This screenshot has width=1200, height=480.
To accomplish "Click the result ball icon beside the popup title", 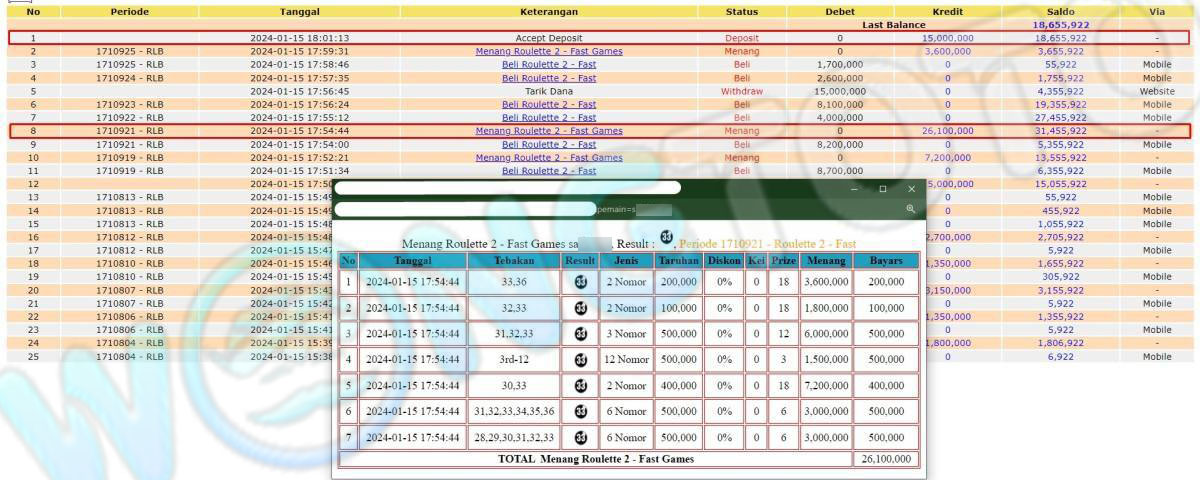I will tap(667, 238).
